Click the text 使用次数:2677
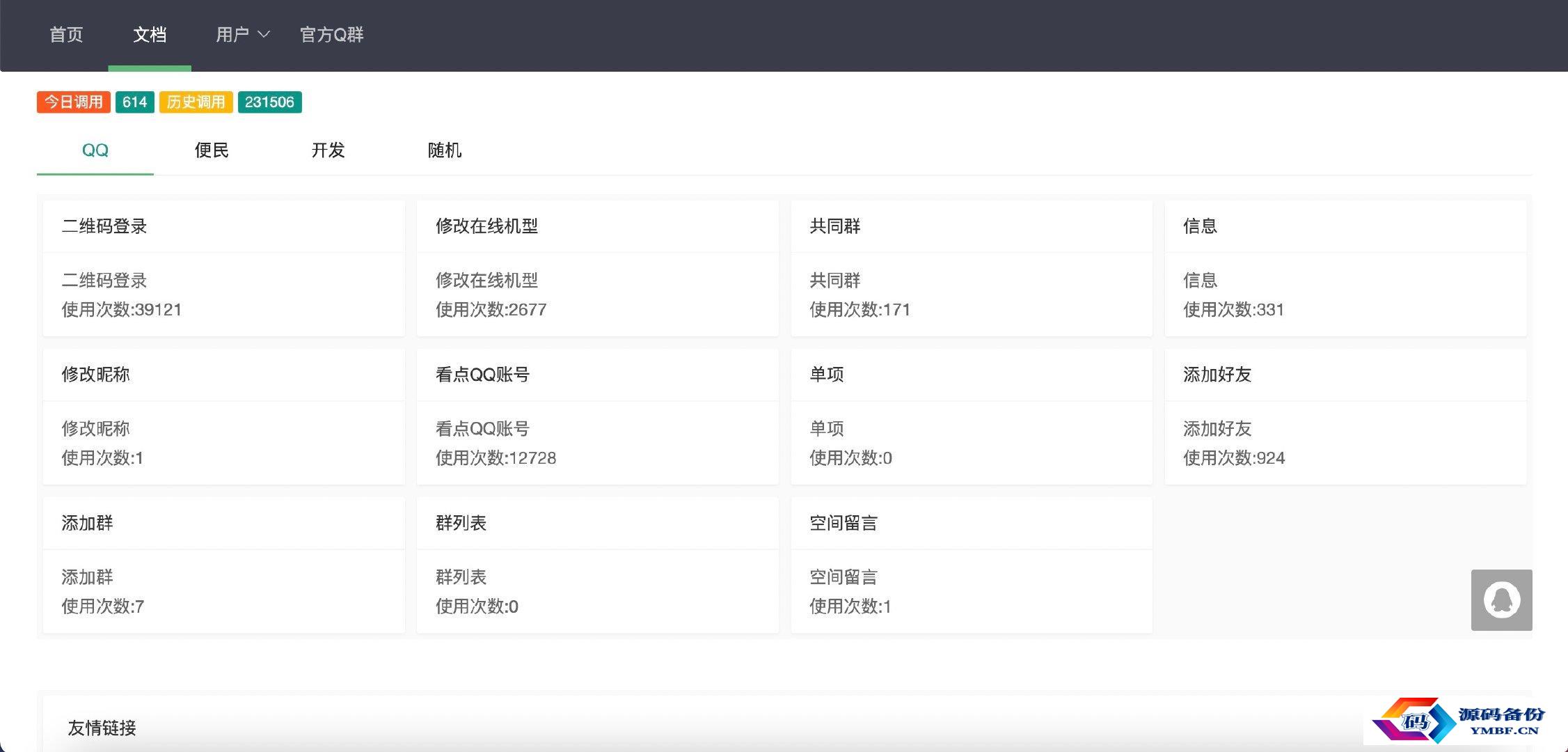The height and width of the screenshot is (752, 1568). click(491, 310)
